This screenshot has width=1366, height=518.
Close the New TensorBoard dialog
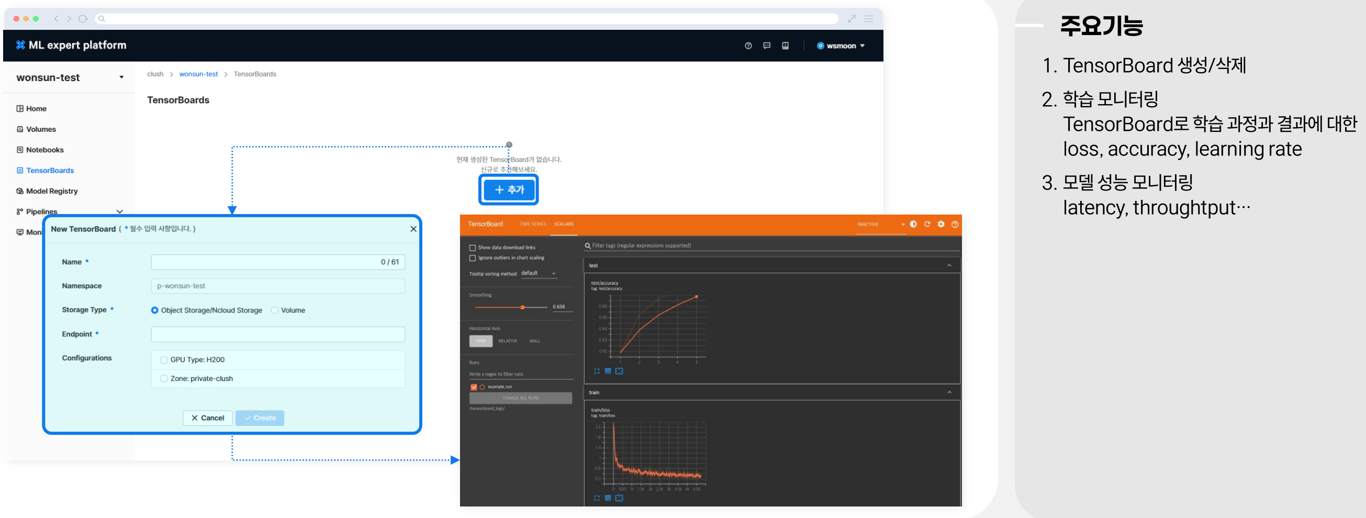click(413, 229)
